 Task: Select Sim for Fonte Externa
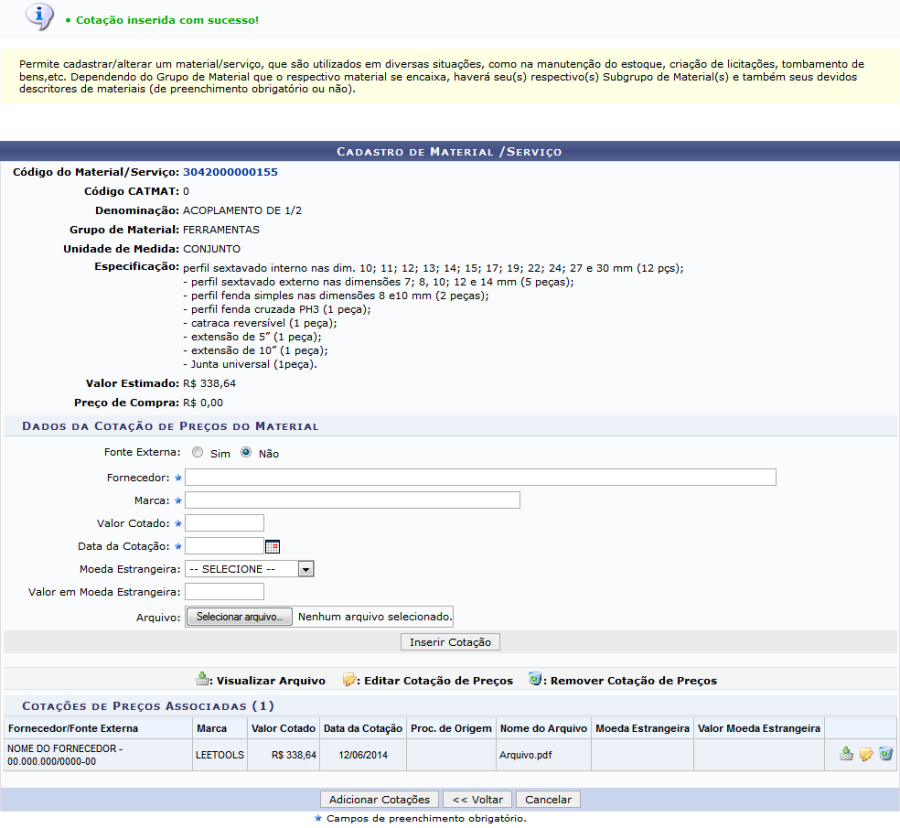tap(197, 453)
